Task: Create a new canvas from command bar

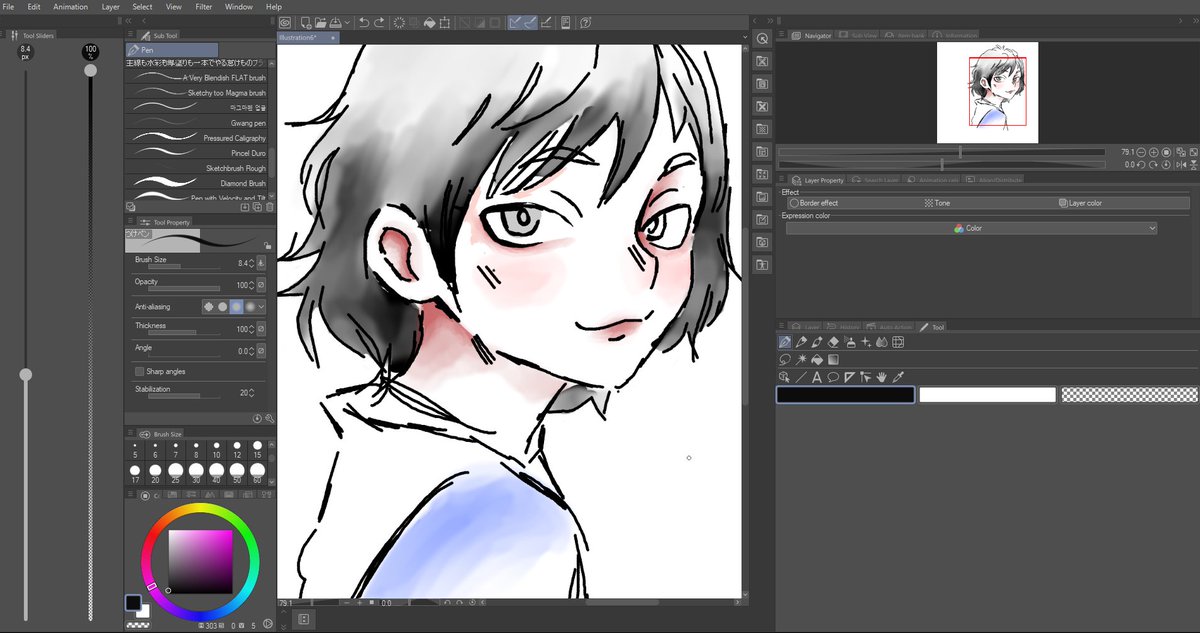Action: (x=306, y=22)
